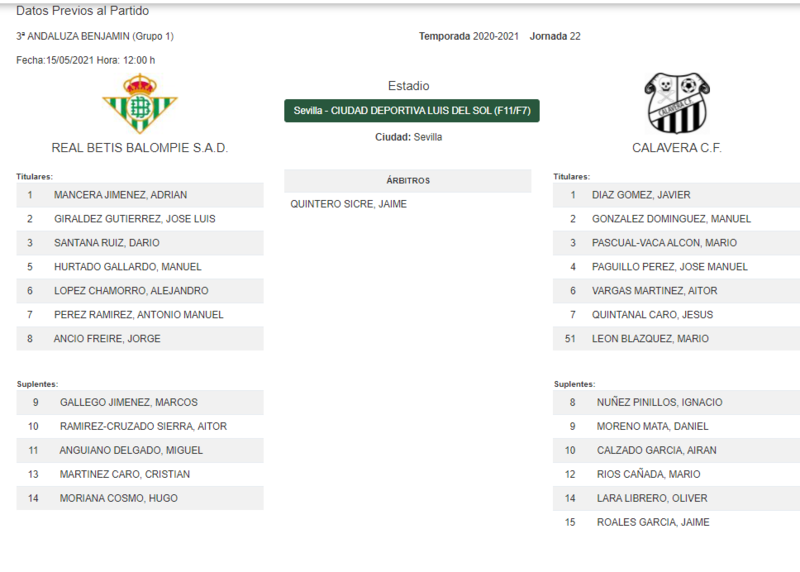Image resolution: width=800 pixels, height=572 pixels.
Task: Pick player ANCIO FREIRE, JORGE row
Action: [140, 339]
